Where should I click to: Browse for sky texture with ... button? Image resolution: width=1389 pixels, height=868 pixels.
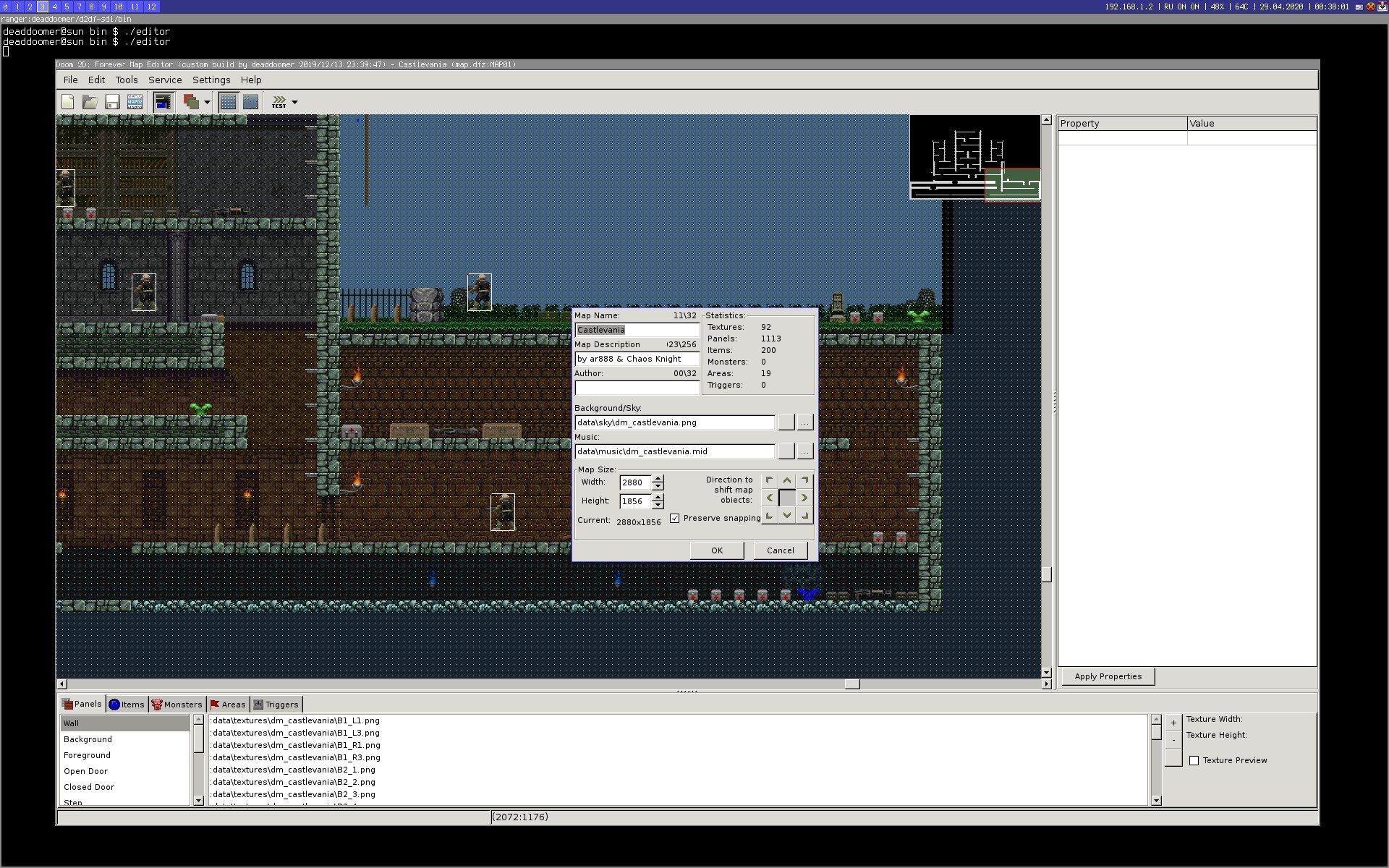click(x=805, y=422)
